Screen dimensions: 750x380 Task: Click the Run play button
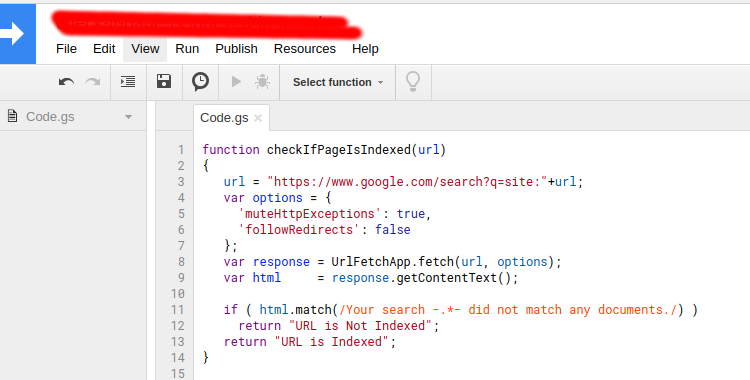[x=236, y=82]
